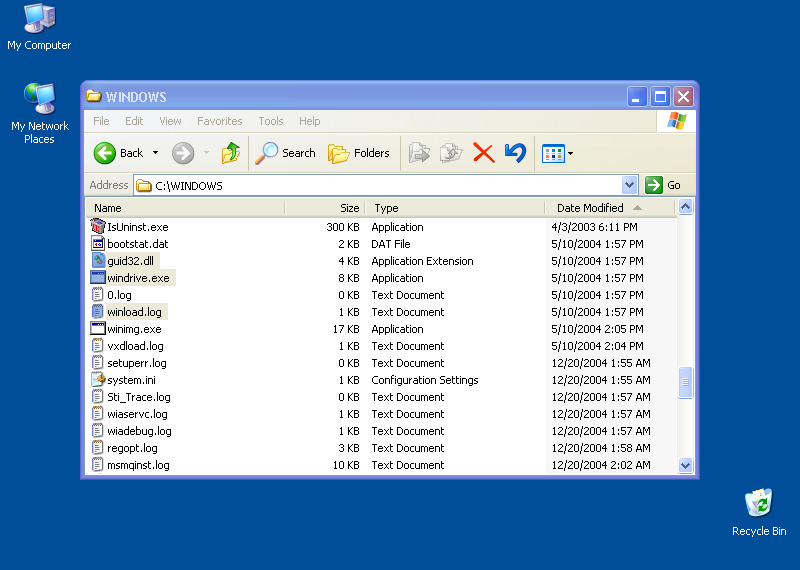The height and width of the screenshot is (570, 800).
Task: Open the Help menu
Action: [x=310, y=121]
